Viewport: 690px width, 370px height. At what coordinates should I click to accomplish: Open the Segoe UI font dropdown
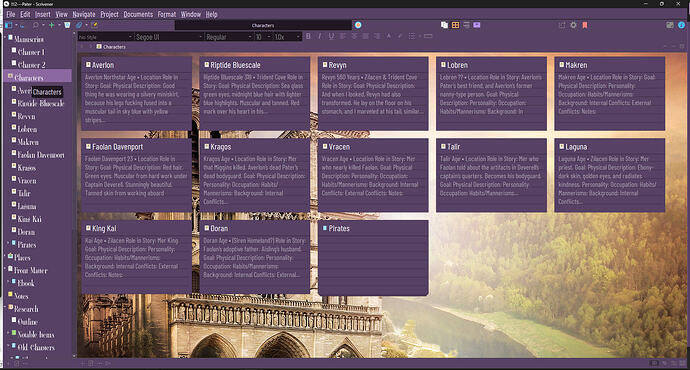[169, 37]
